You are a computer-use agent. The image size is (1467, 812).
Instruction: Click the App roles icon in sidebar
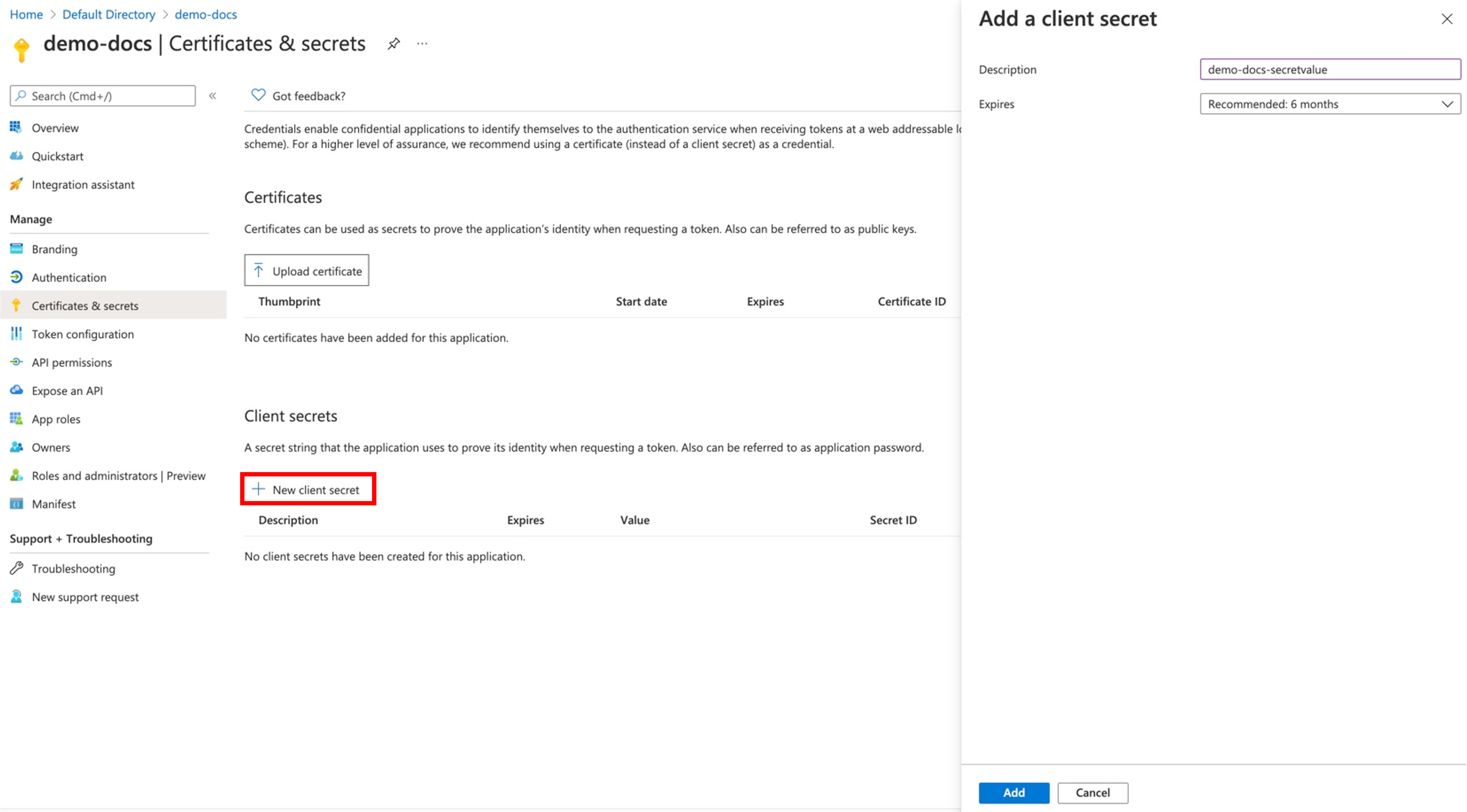pyautogui.click(x=18, y=418)
